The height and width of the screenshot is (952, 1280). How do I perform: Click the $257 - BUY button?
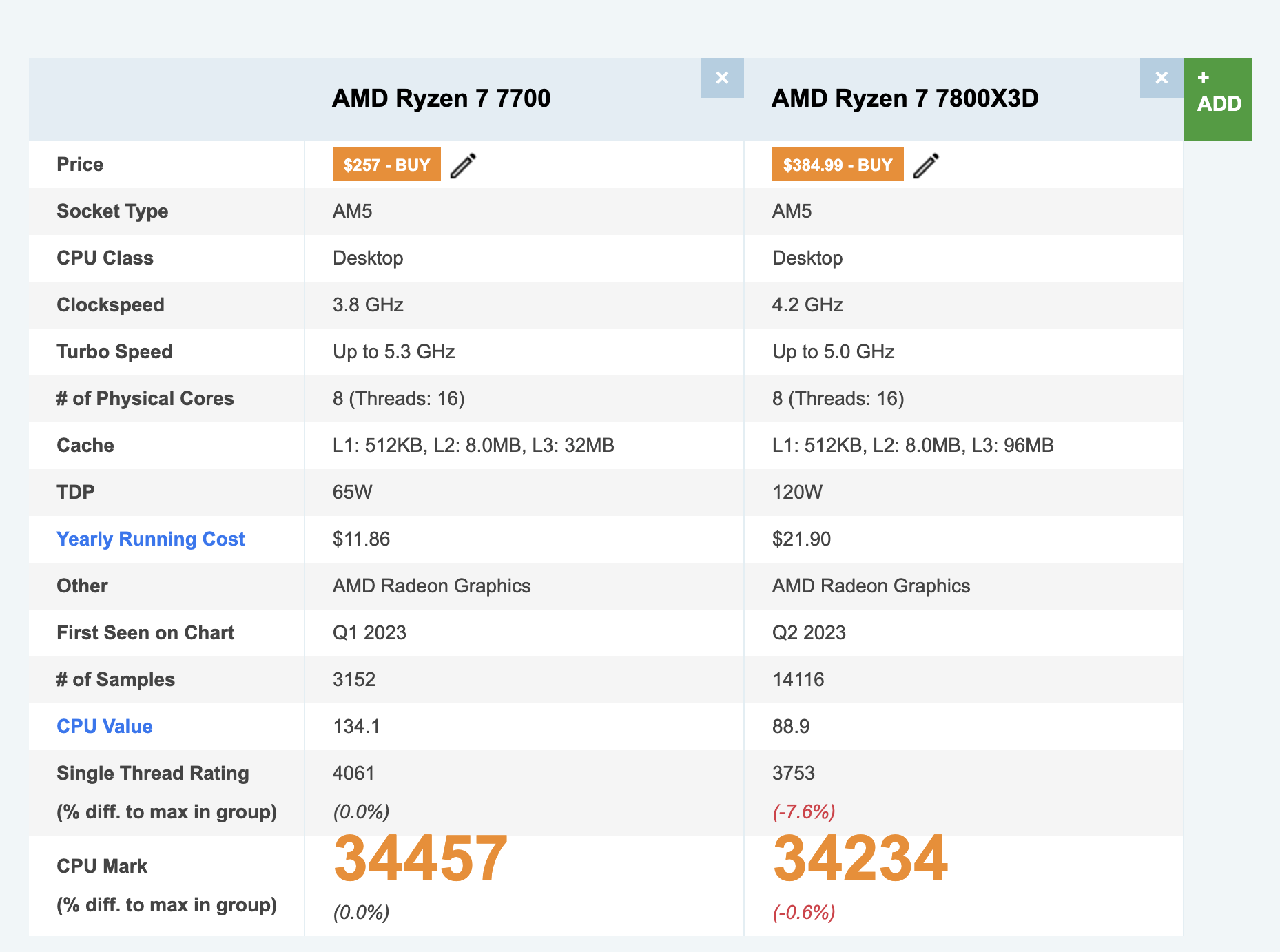pyautogui.click(x=386, y=165)
